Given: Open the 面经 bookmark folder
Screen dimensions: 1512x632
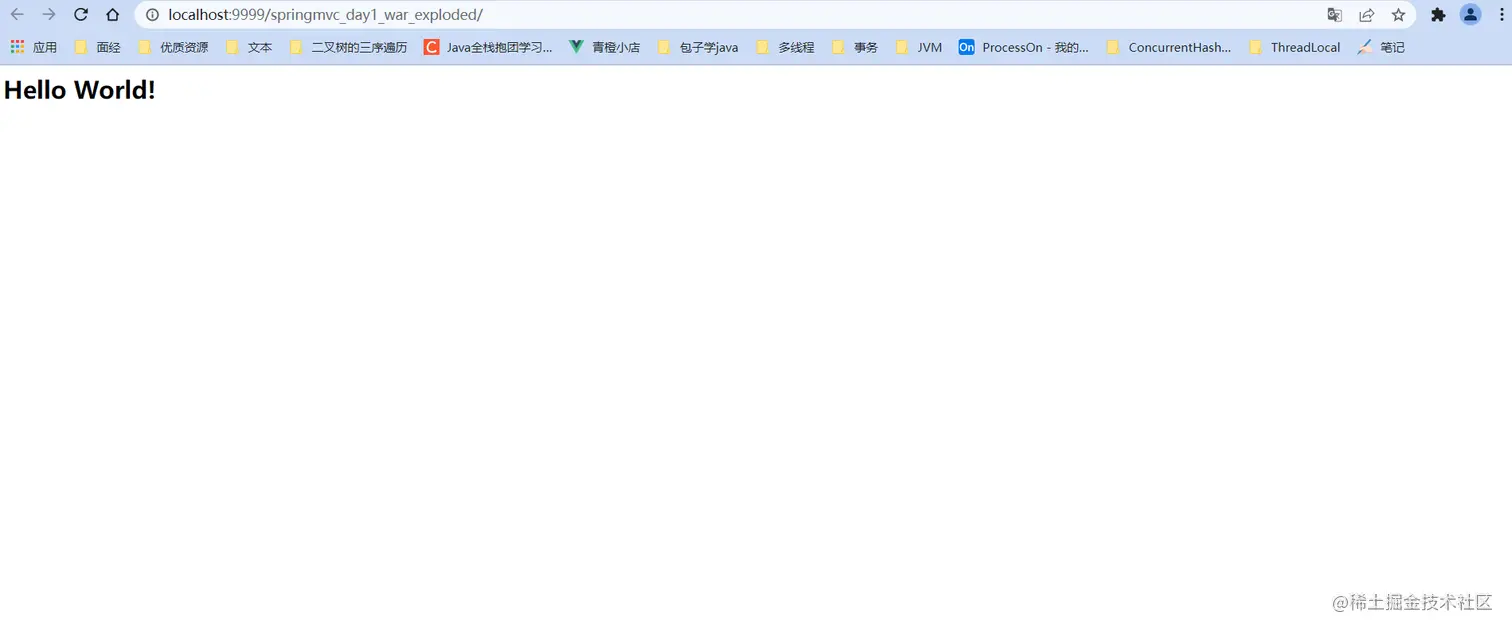Looking at the screenshot, I should (97, 47).
